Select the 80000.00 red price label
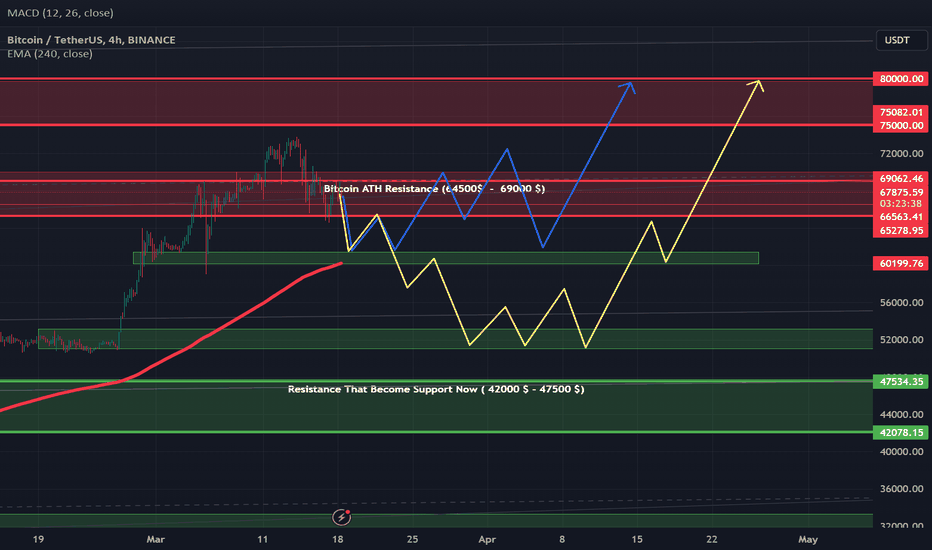This screenshot has height=550, width=932. pyautogui.click(x=903, y=79)
